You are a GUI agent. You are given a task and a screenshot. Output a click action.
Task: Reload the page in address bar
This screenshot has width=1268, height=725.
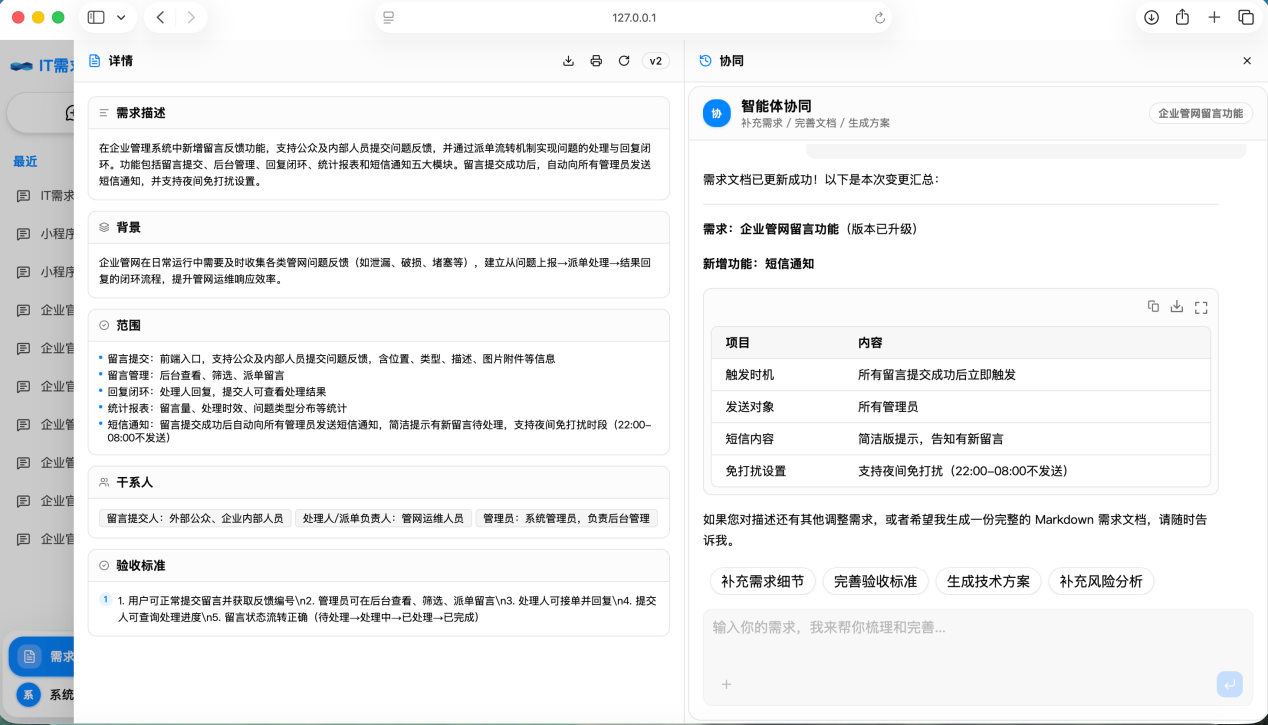click(x=880, y=18)
